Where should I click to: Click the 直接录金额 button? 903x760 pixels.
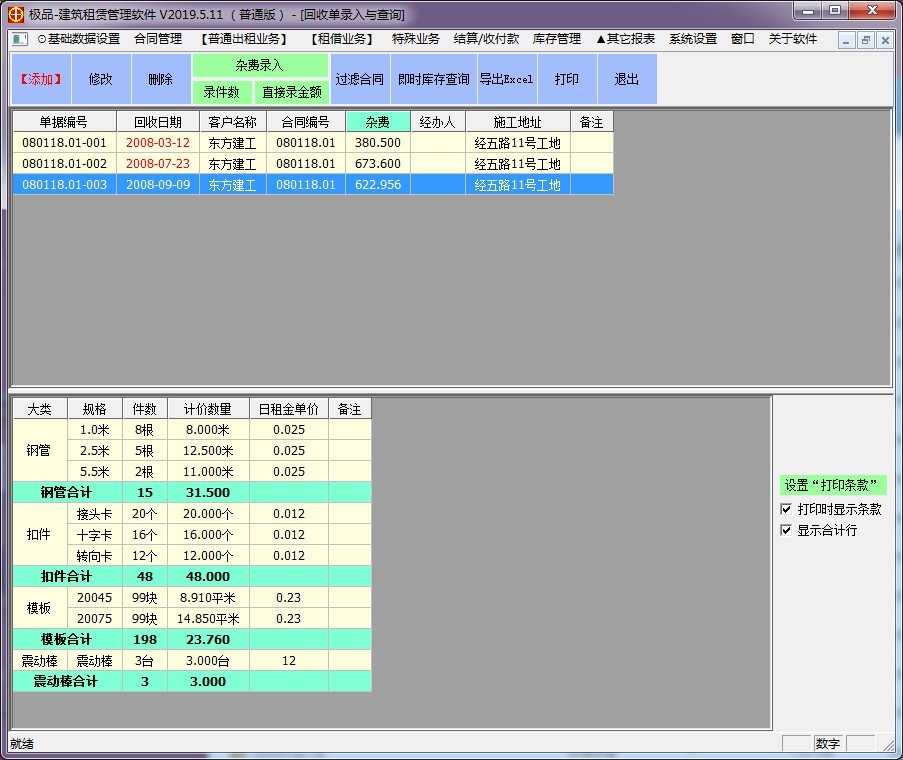(x=291, y=92)
